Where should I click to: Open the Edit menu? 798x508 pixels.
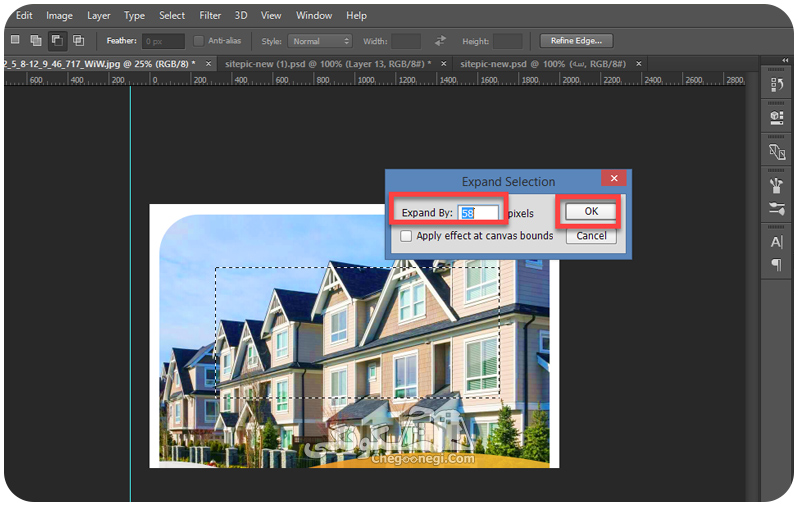click(23, 16)
